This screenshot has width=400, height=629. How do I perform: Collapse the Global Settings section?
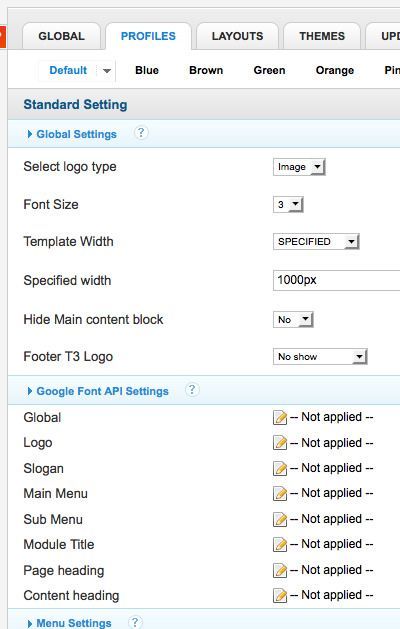(x=72, y=134)
